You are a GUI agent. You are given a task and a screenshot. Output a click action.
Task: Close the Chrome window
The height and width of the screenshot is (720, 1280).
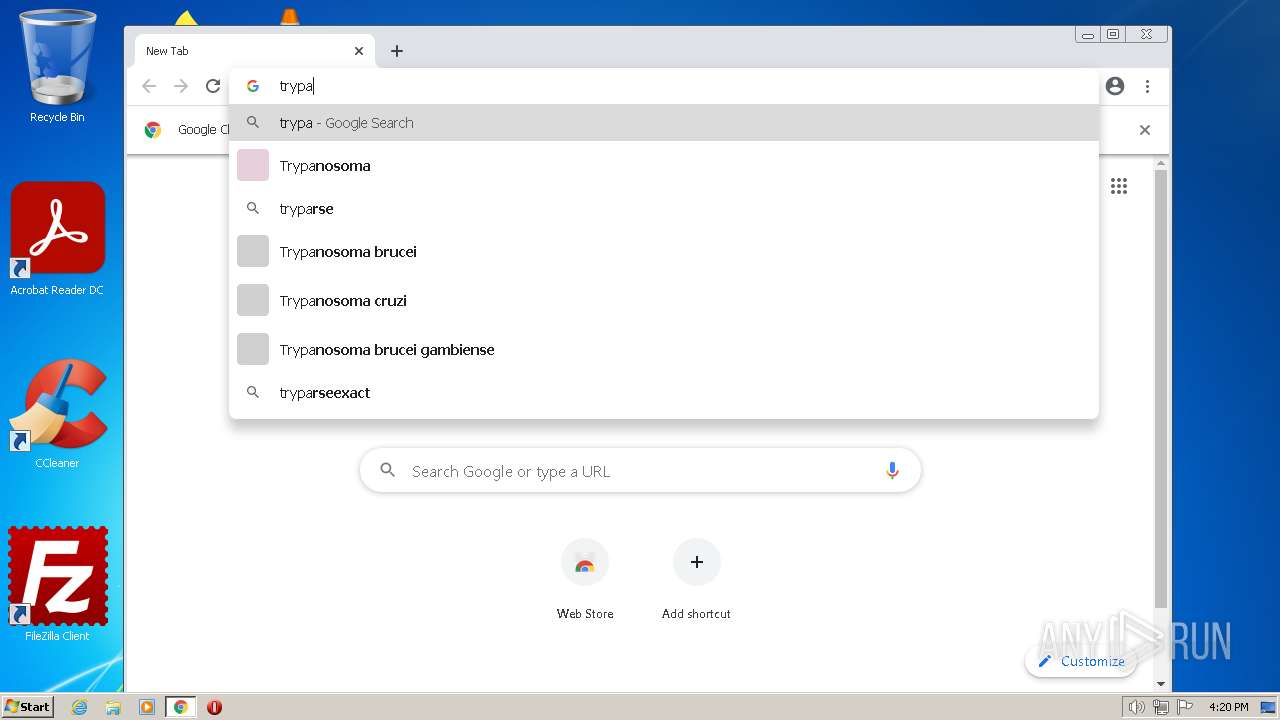[1146, 35]
